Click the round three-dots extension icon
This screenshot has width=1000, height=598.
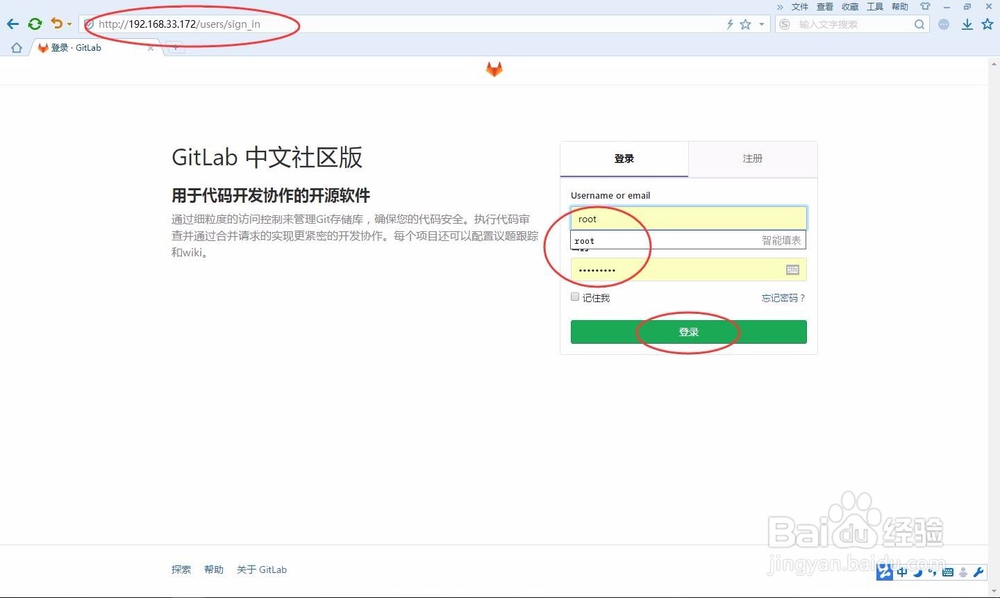pos(944,24)
